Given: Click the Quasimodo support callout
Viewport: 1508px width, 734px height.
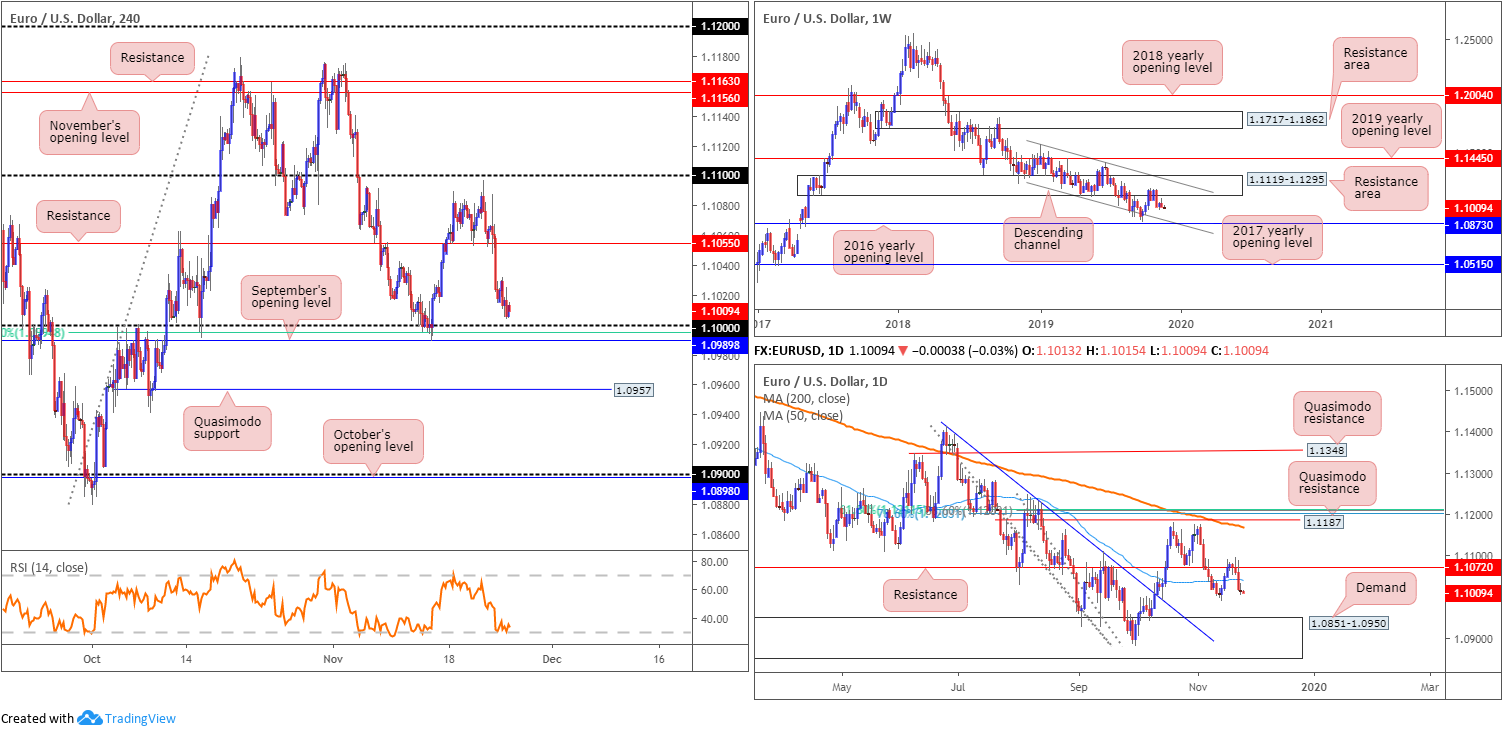Looking at the screenshot, I should (225, 430).
